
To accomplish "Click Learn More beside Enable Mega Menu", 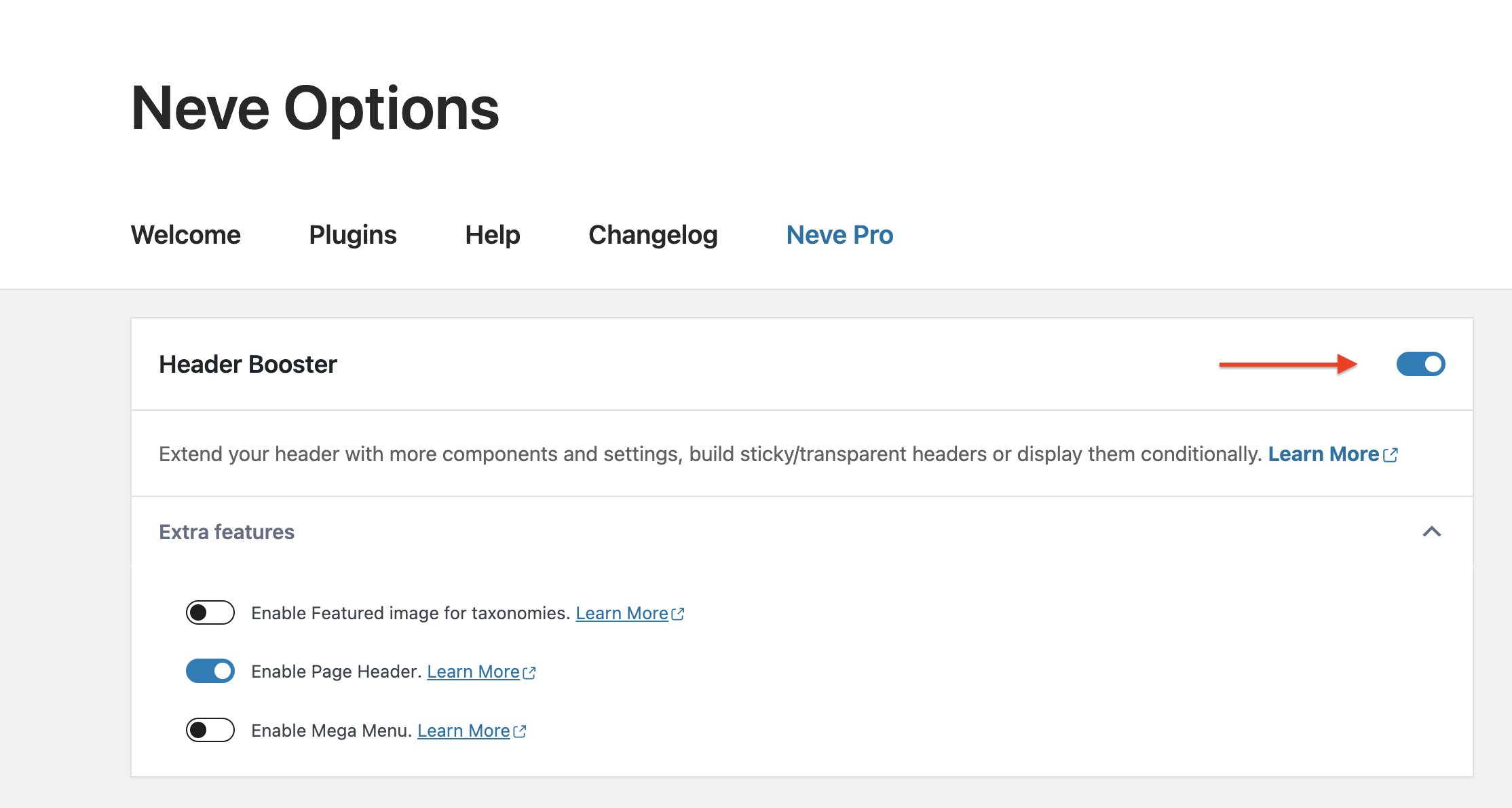I will click(x=464, y=731).
